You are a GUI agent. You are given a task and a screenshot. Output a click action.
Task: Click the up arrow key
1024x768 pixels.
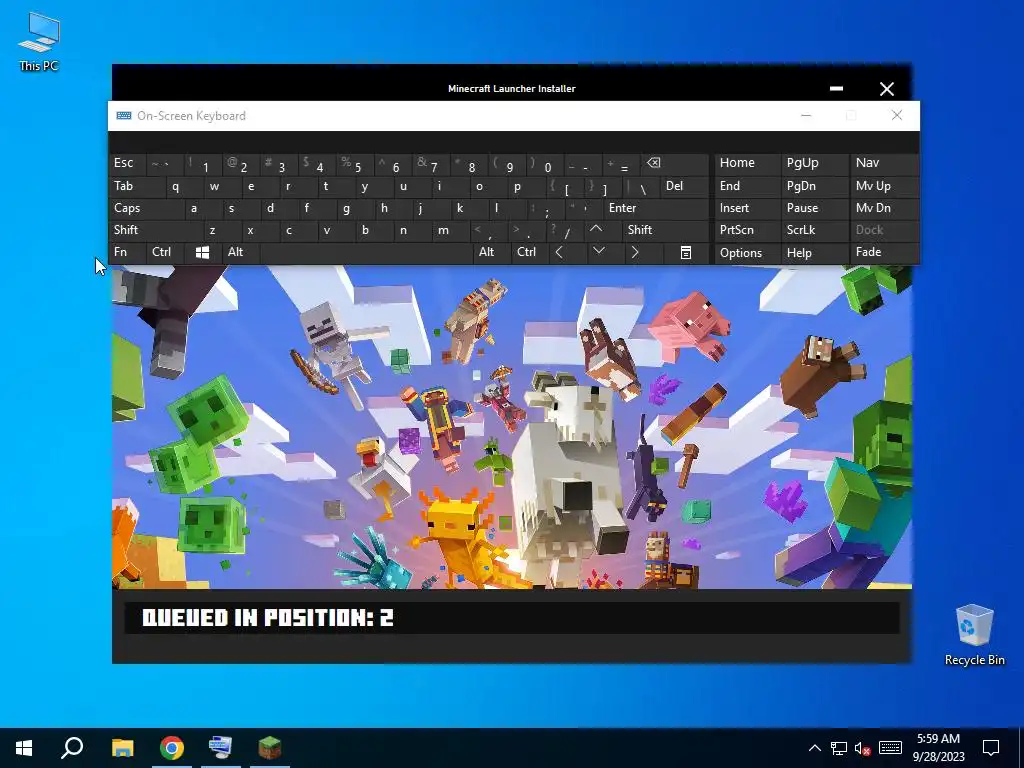coord(596,230)
